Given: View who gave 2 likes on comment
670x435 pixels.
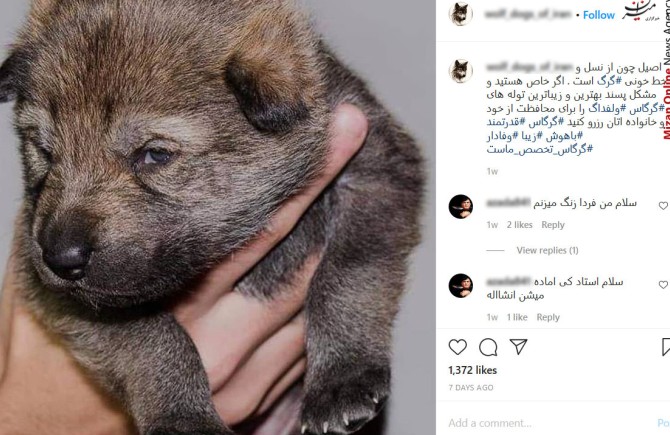Looking at the screenshot, I should pyautogui.click(x=520, y=225).
